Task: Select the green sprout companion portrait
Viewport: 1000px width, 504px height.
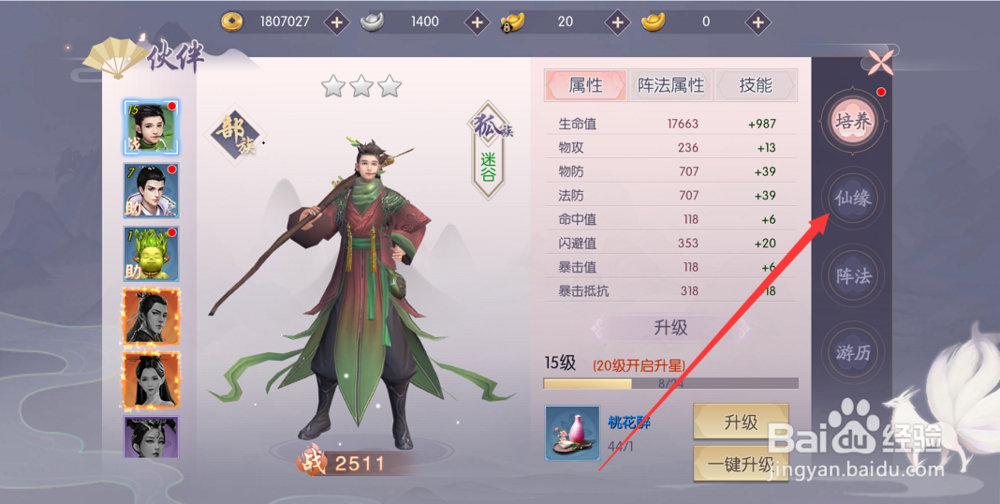Action: pos(151,253)
